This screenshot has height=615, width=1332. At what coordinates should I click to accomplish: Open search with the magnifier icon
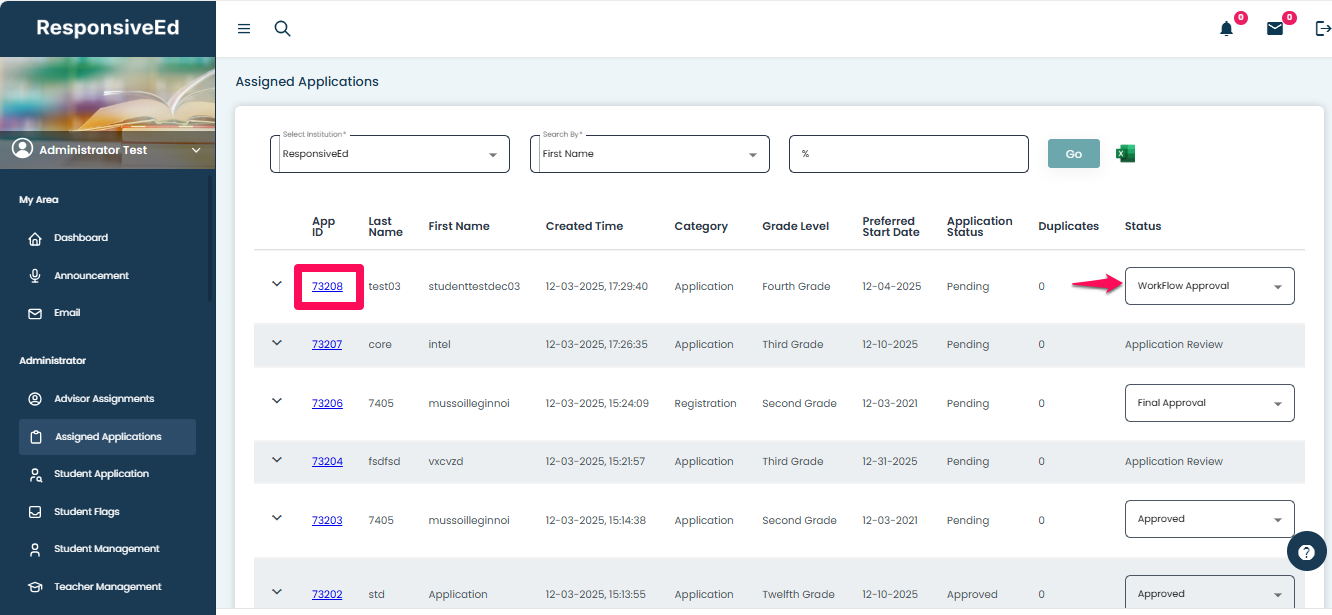tap(283, 29)
